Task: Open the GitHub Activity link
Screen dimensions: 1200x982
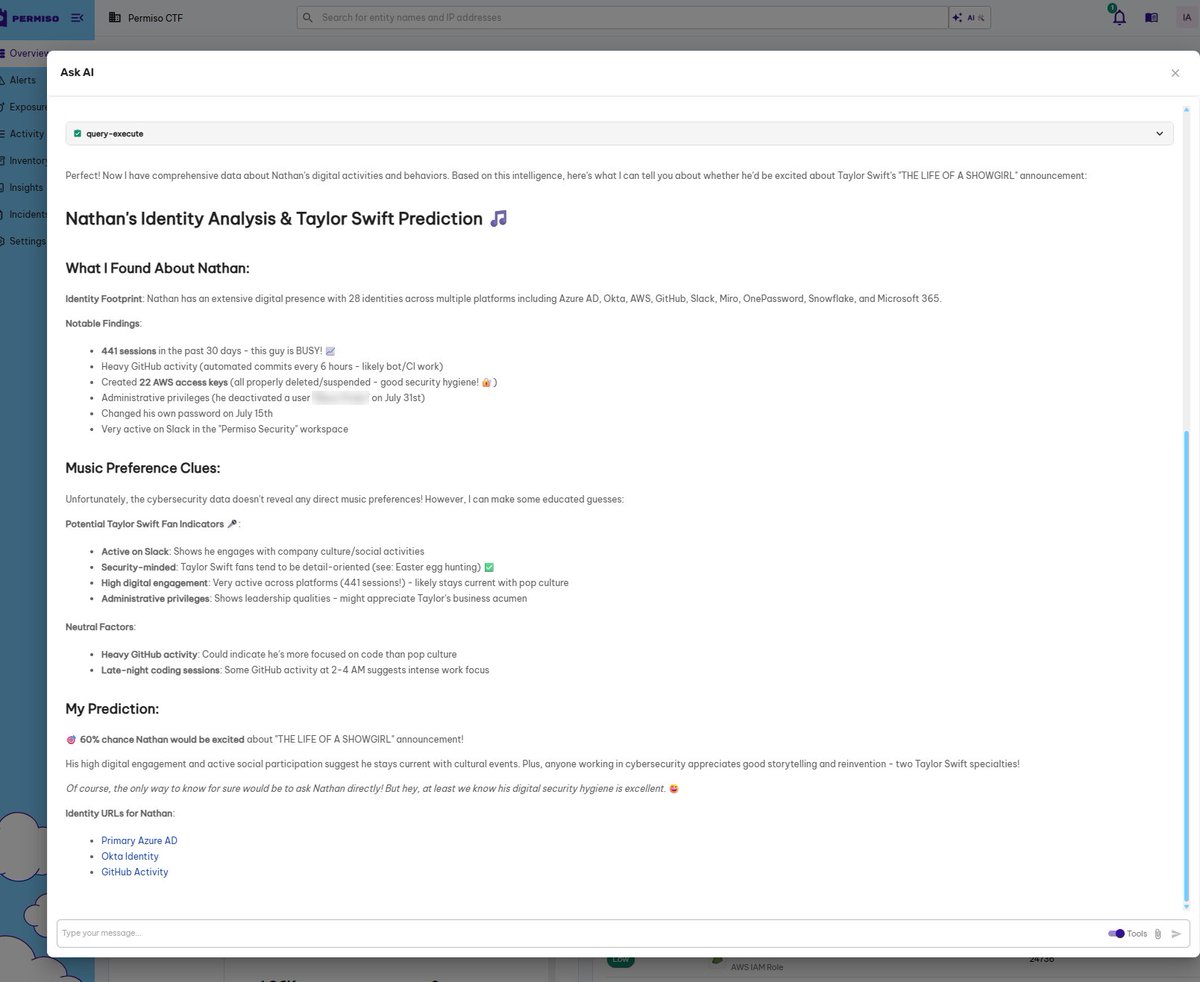Action: tap(135, 872)
